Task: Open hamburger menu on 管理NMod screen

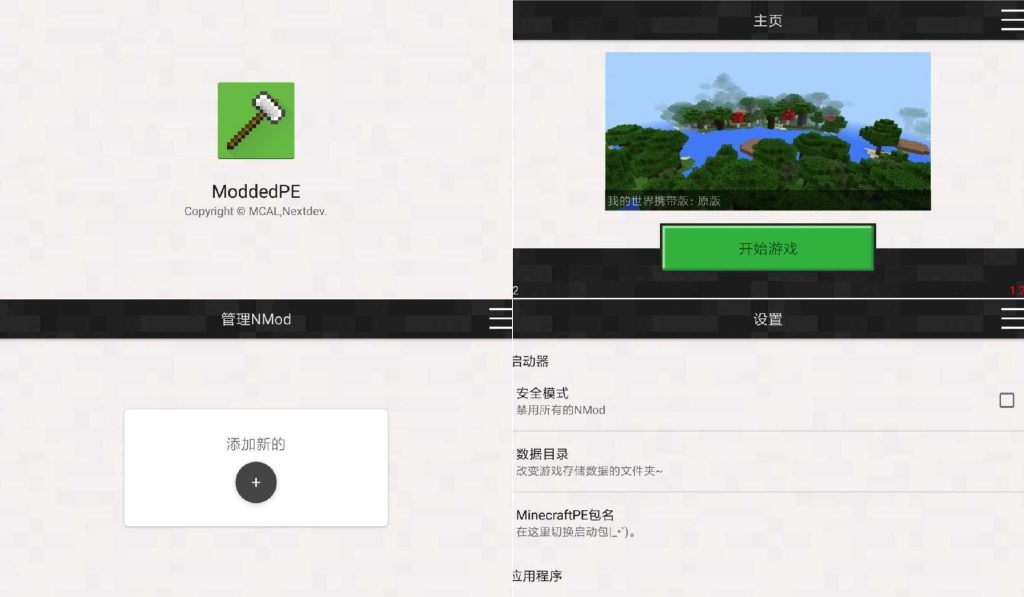Action: [500, 319]
